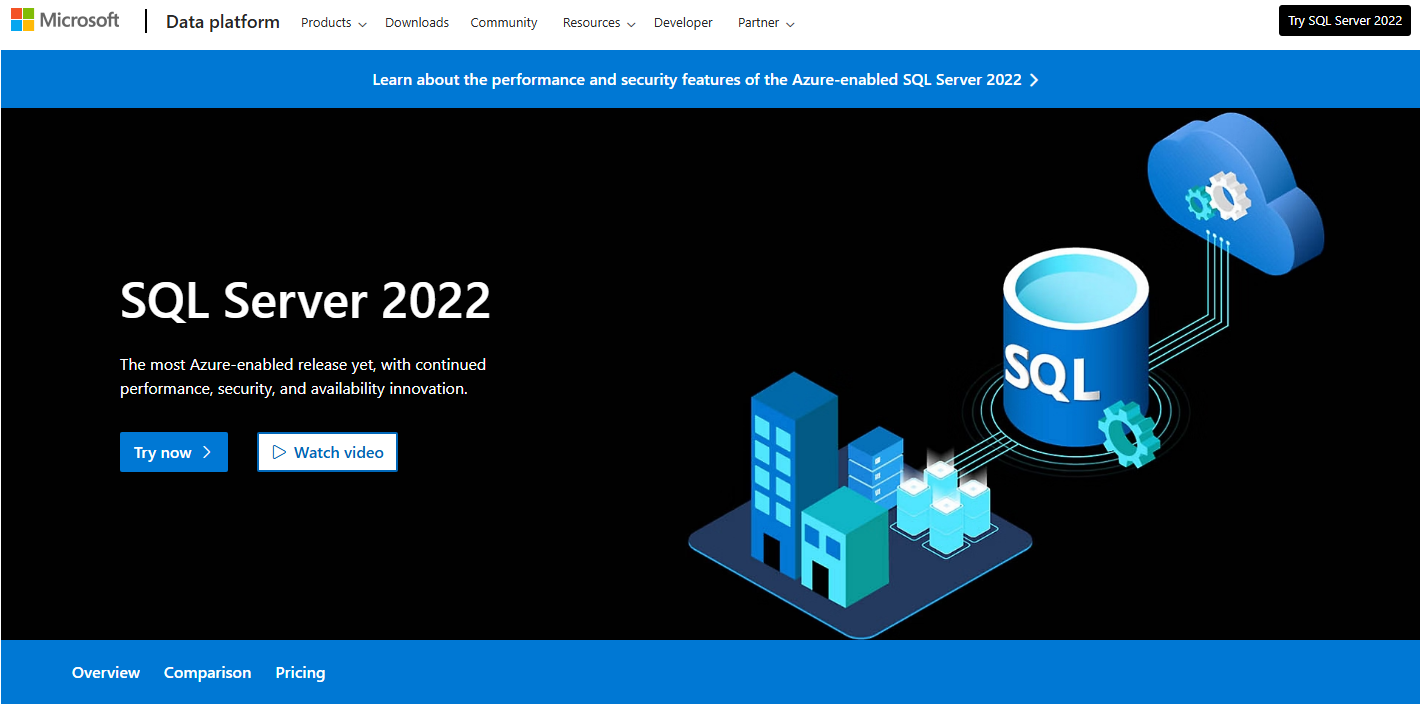Expand the Resources dropdown
The image size is (1424, 711).
598,23
